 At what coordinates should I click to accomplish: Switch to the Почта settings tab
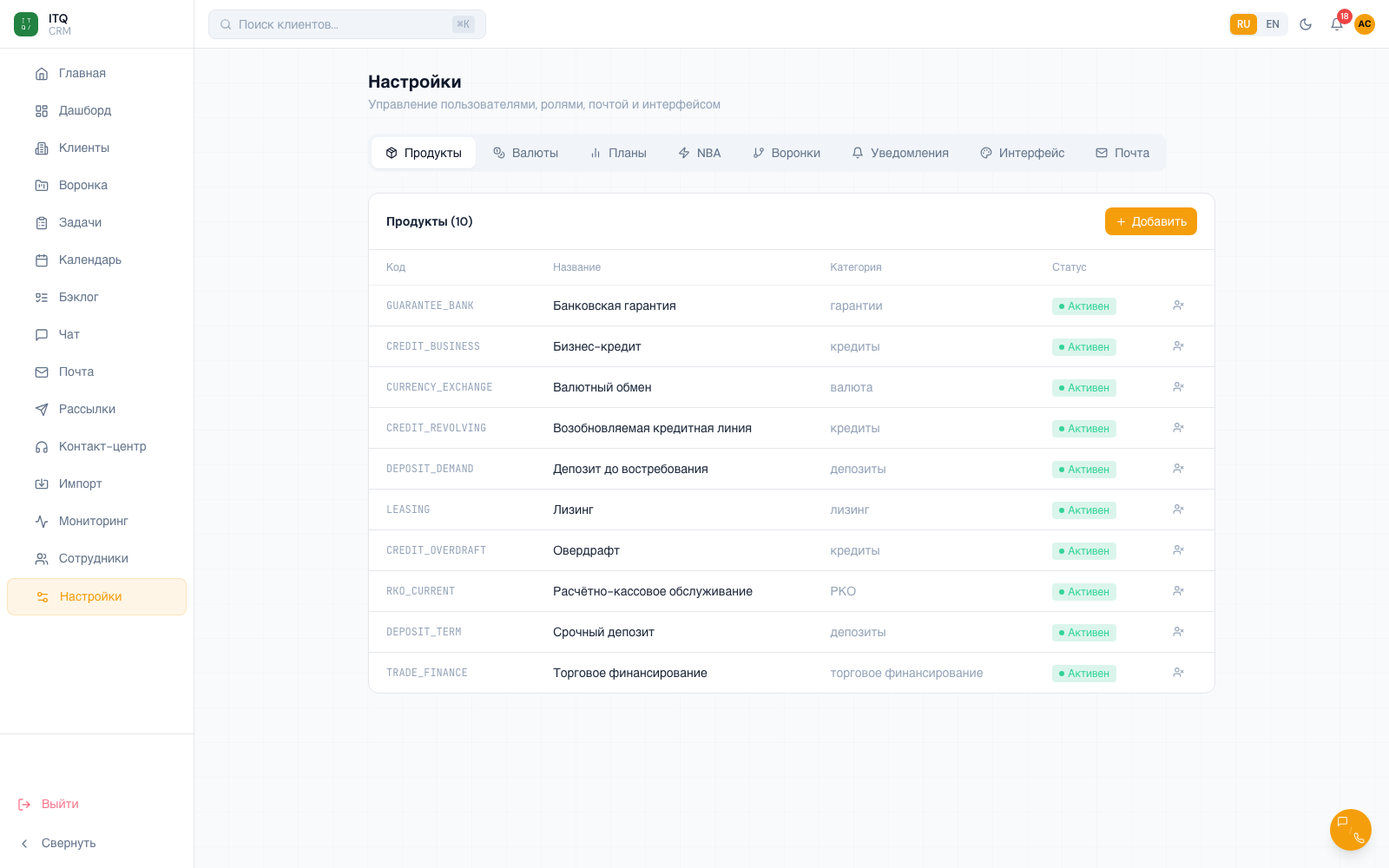pos(1122,153)
